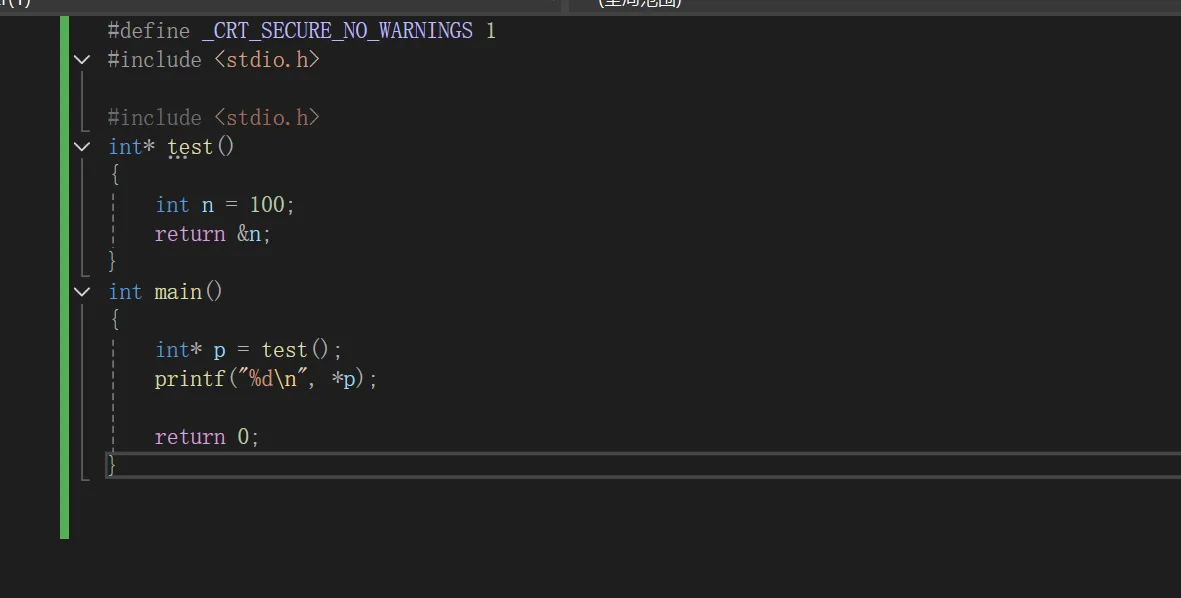1181x598 pixels.
Task: Click the number 100 literal
Action: point(267,205)
